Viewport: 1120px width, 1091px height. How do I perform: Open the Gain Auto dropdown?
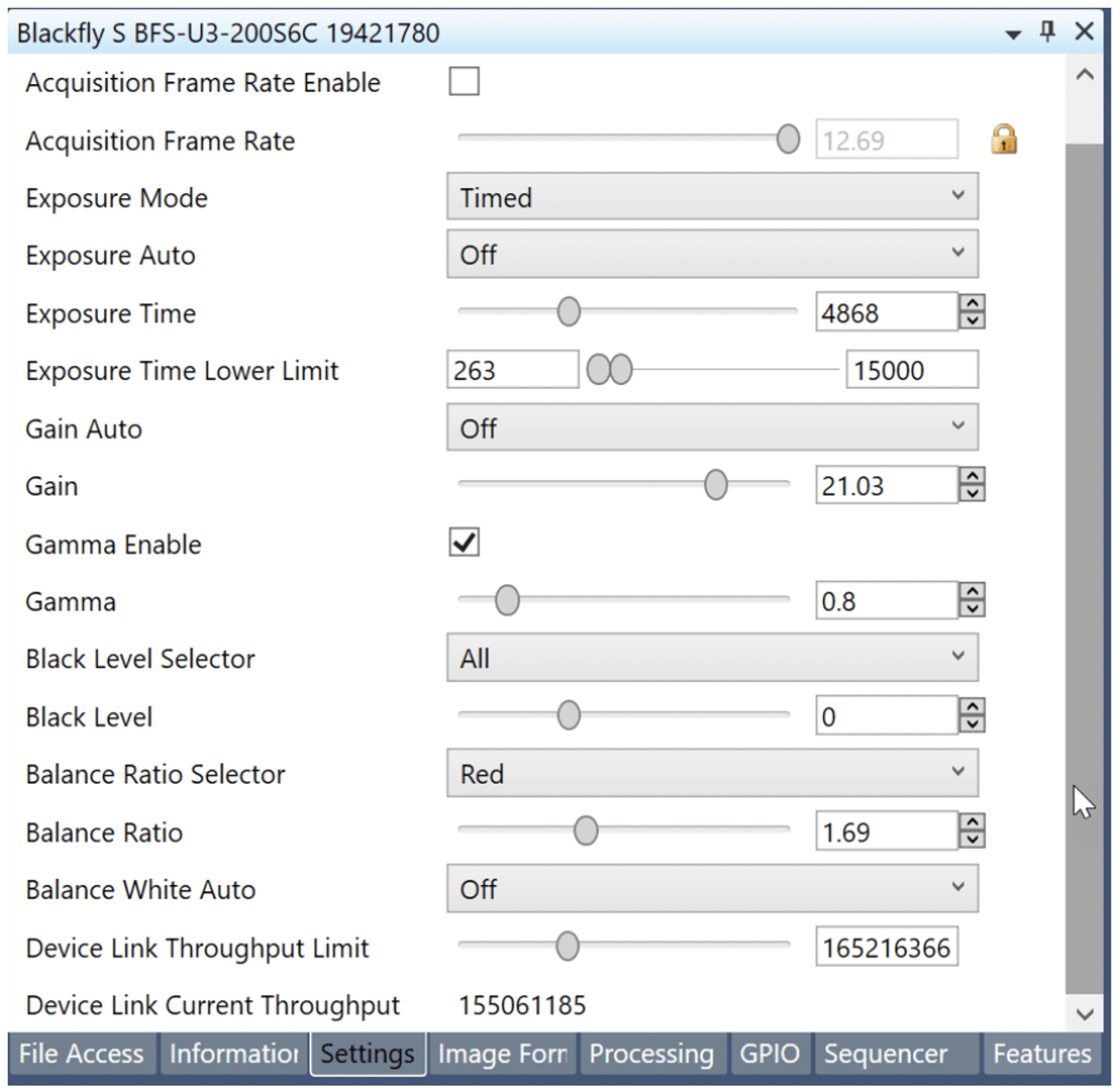tap(713, 427)
